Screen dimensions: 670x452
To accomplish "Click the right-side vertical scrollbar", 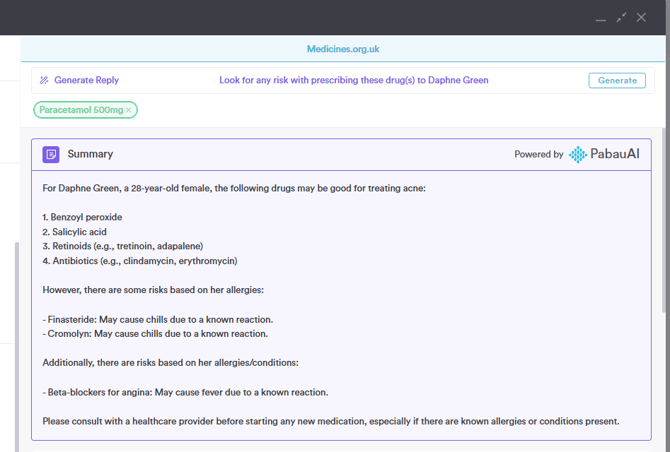I will [x=664, y=220].
